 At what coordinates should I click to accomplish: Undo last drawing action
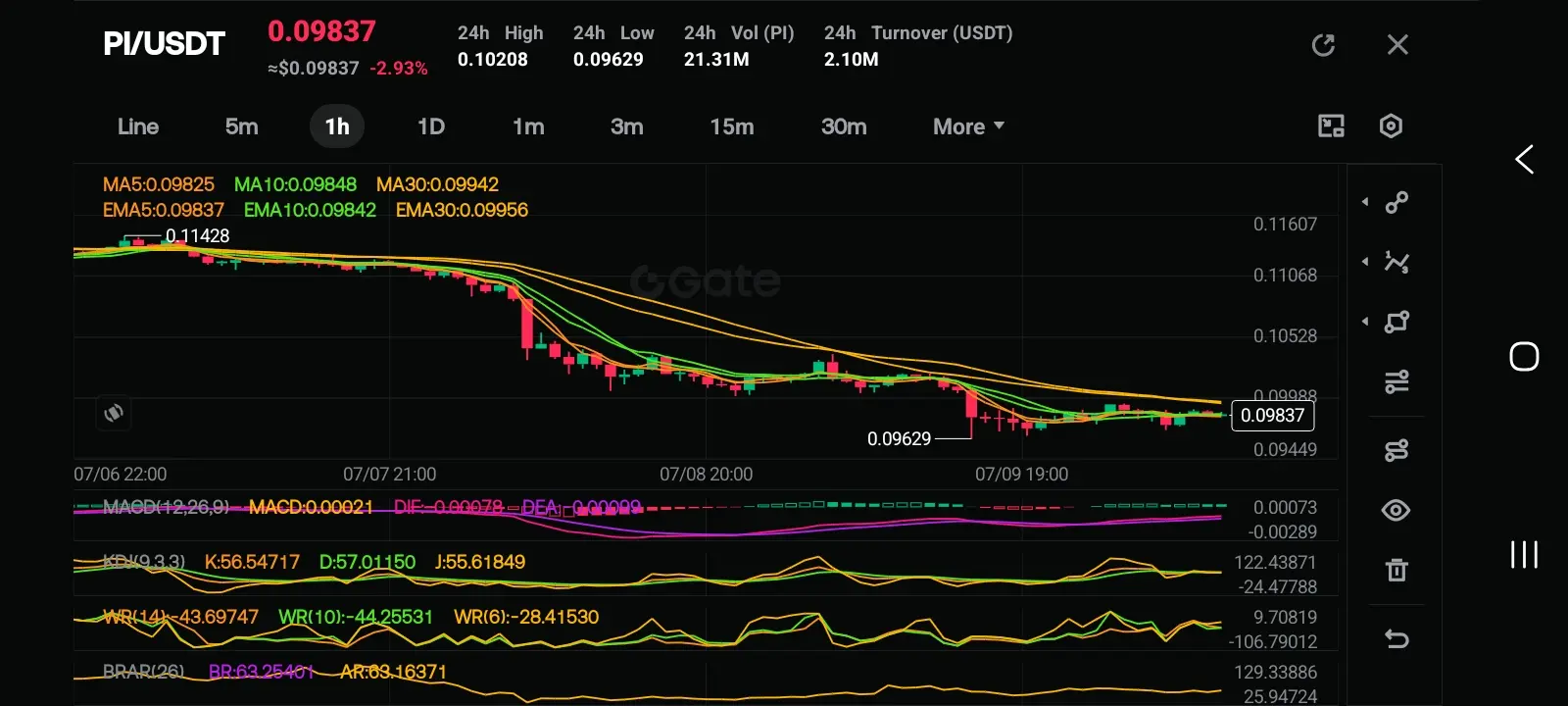click(x=1396, y=639)
